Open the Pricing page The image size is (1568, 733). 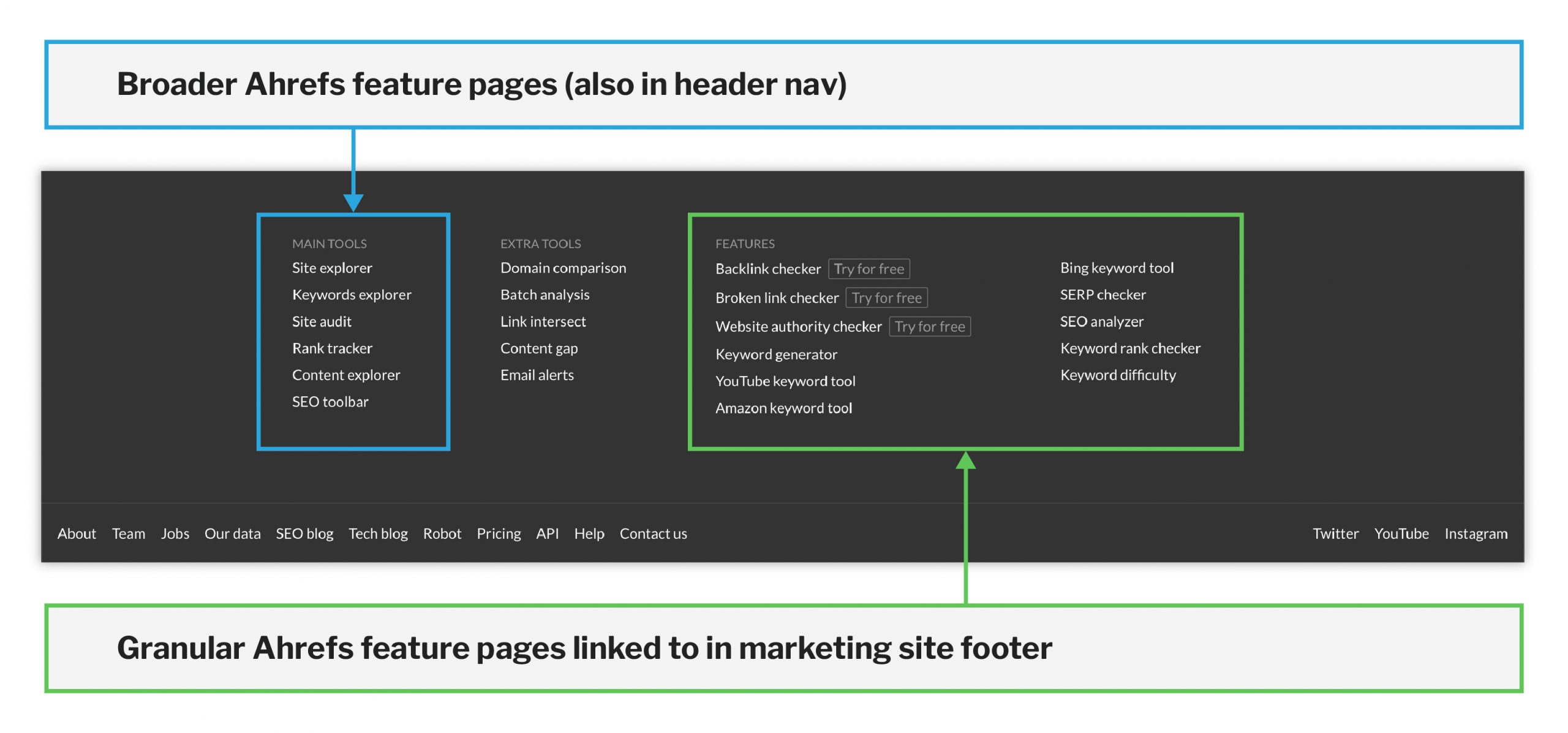(x=499, y=534)
